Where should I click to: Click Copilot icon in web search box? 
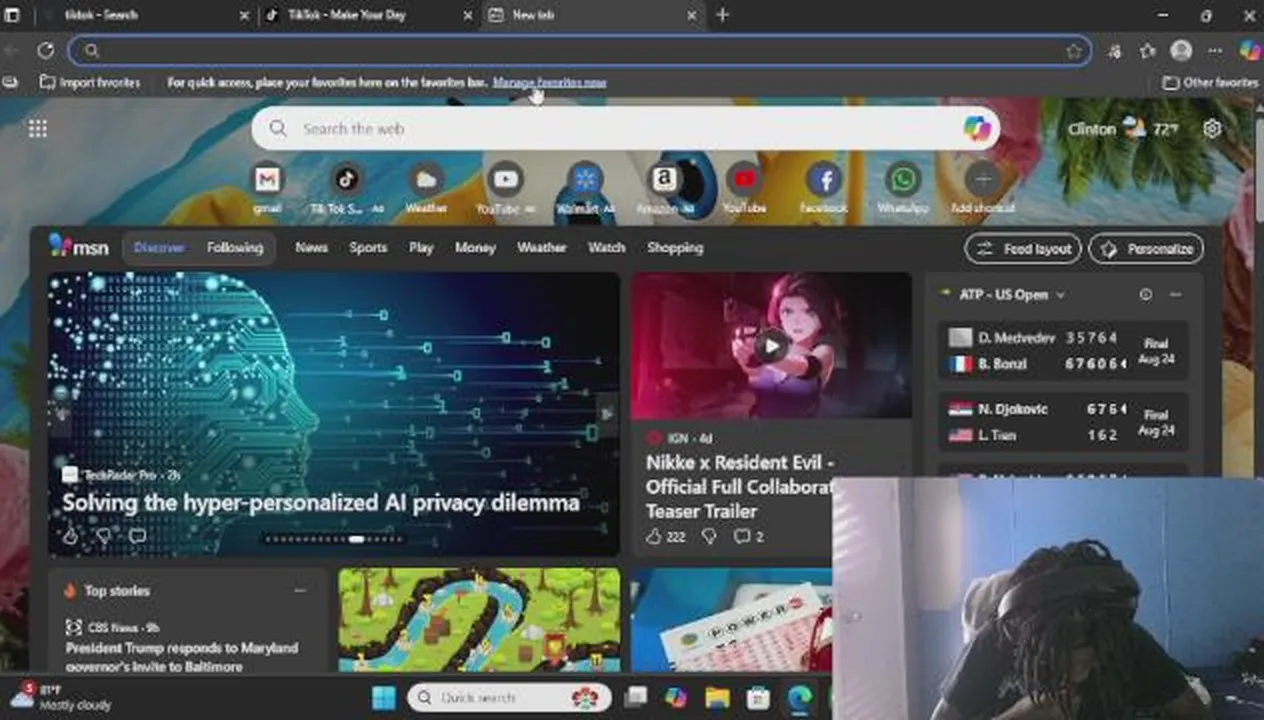point(976,128)
